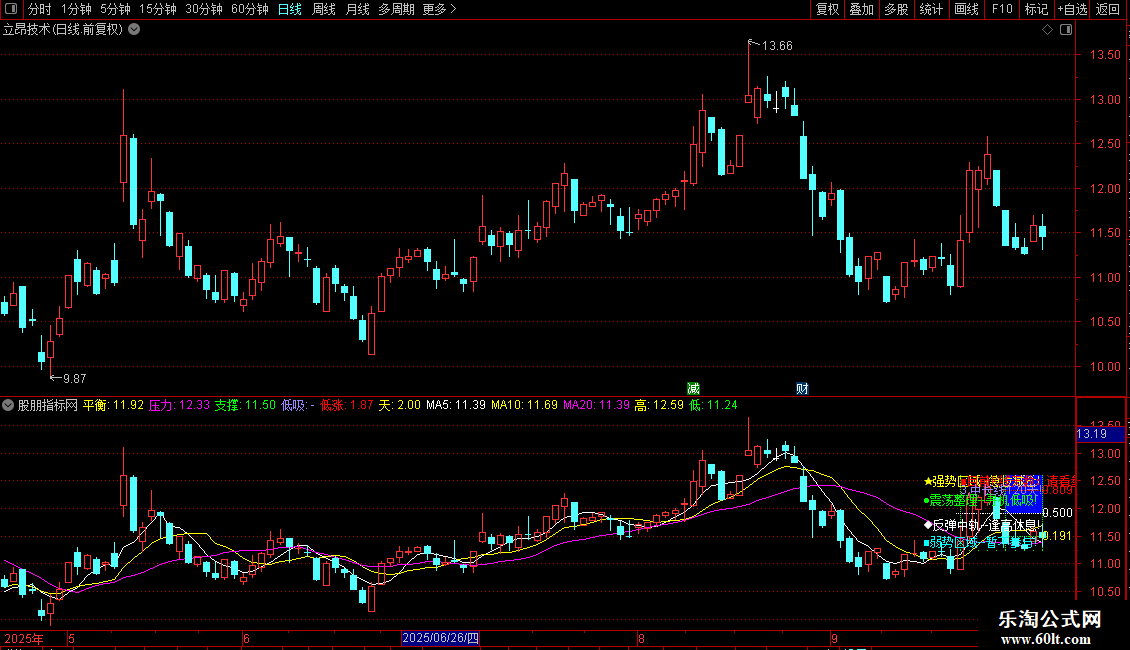Select the 60分钟 period tab

(x=250, y=9)
